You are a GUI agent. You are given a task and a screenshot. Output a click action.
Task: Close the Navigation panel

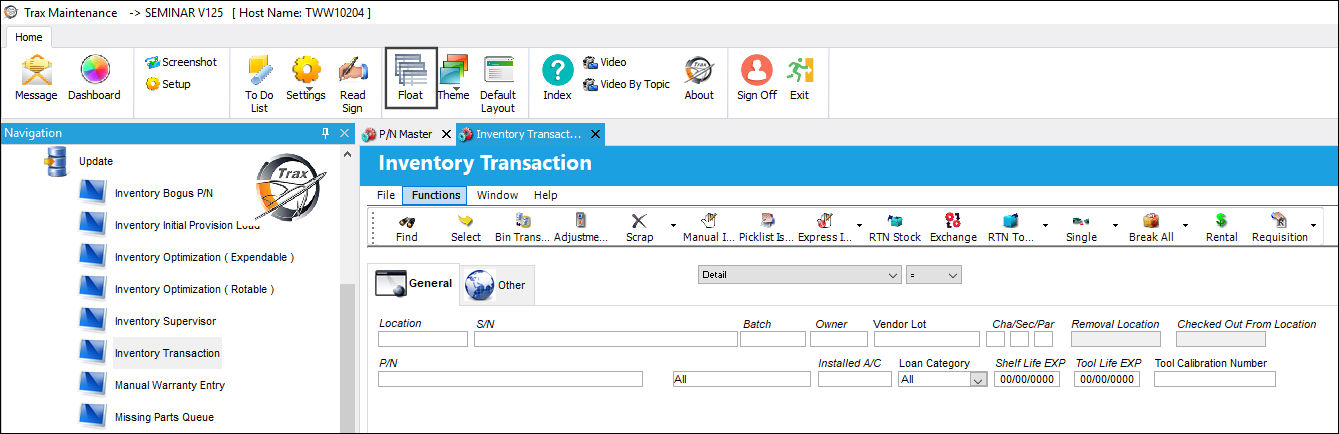click(x=344, y=133)
